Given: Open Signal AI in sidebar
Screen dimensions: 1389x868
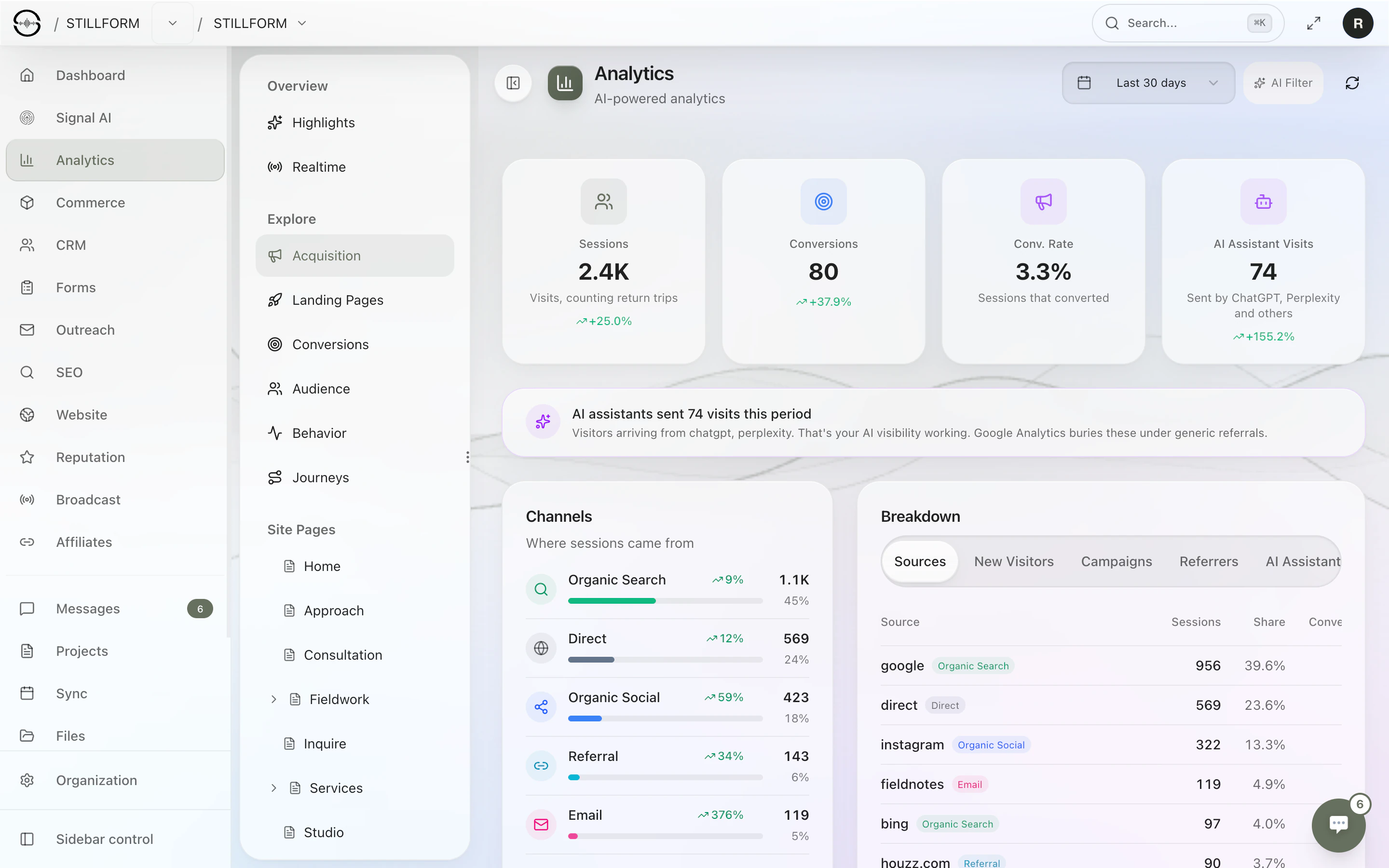Looking at the screenshot, I should pos(115,118).
